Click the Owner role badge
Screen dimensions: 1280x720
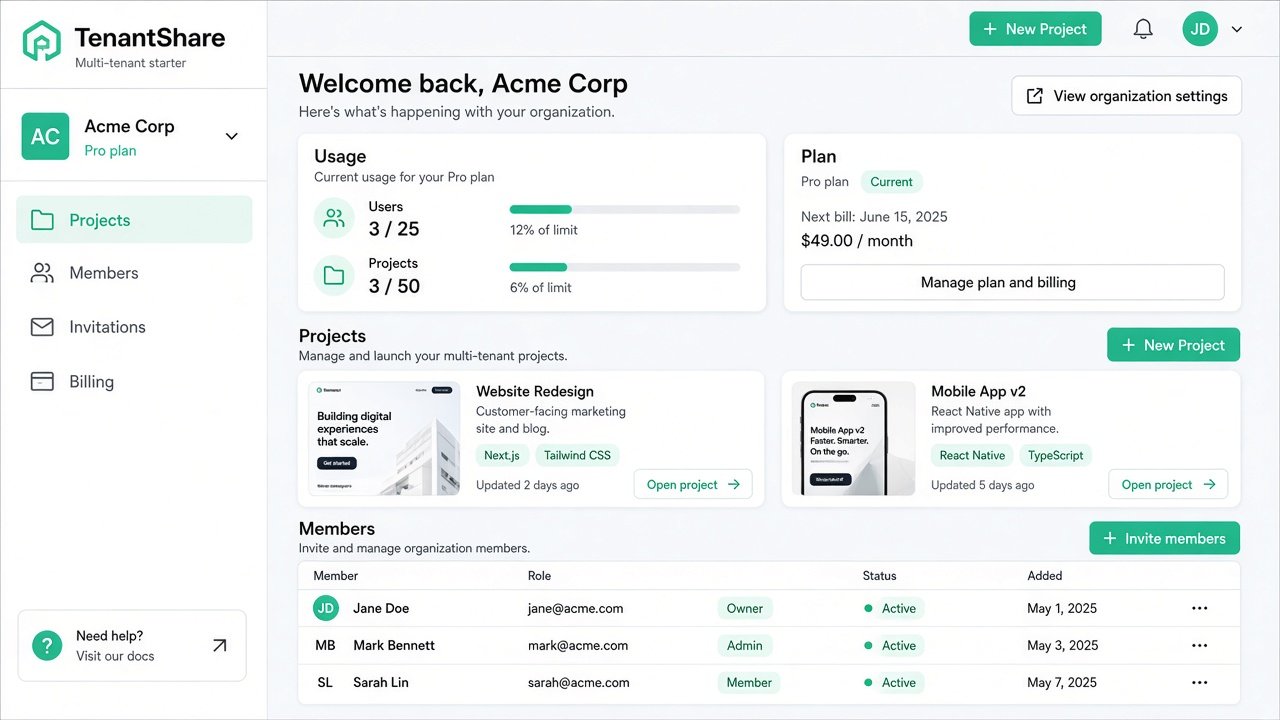(745, 608)
